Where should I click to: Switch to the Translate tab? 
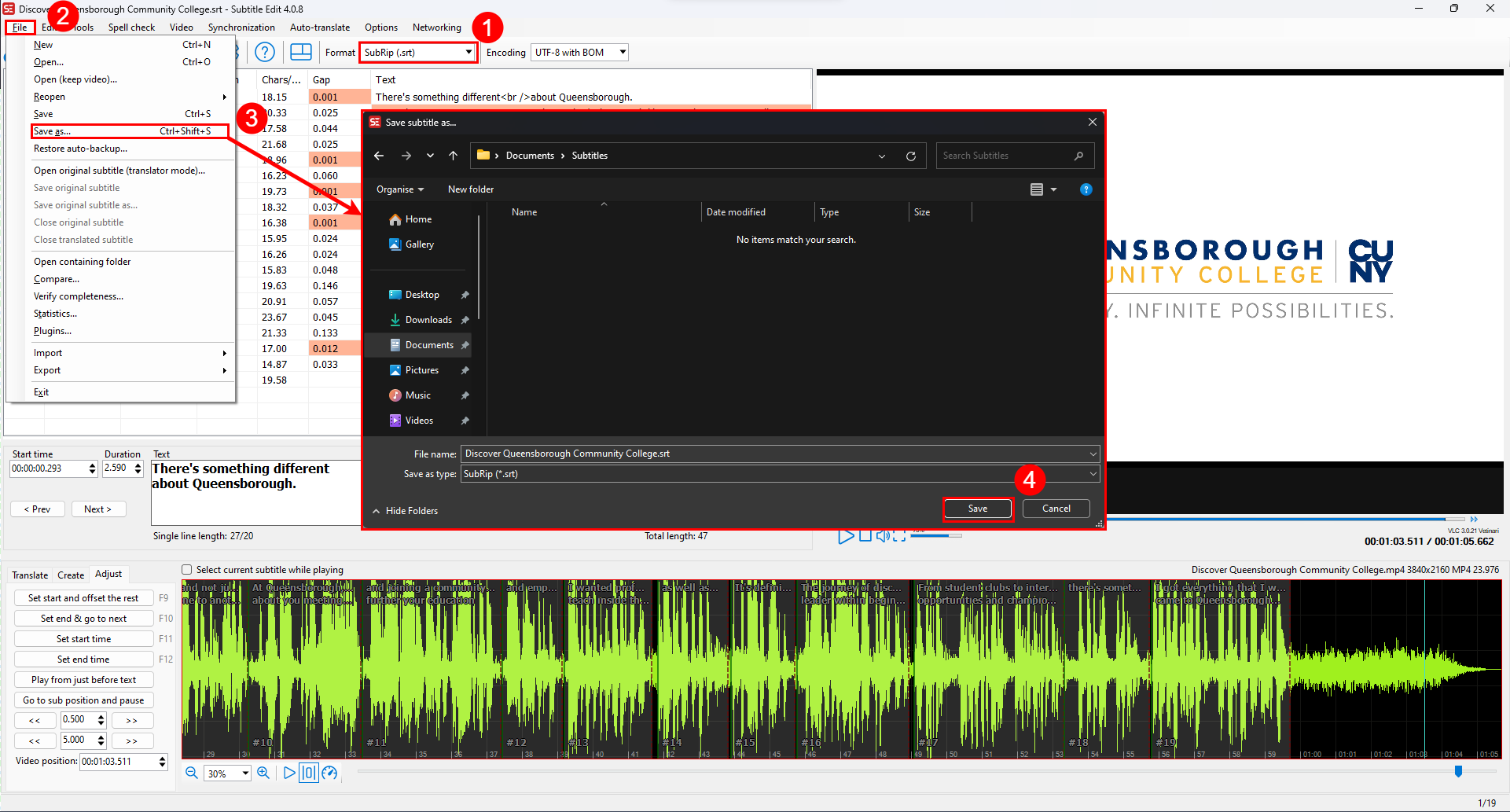(30, 575)
